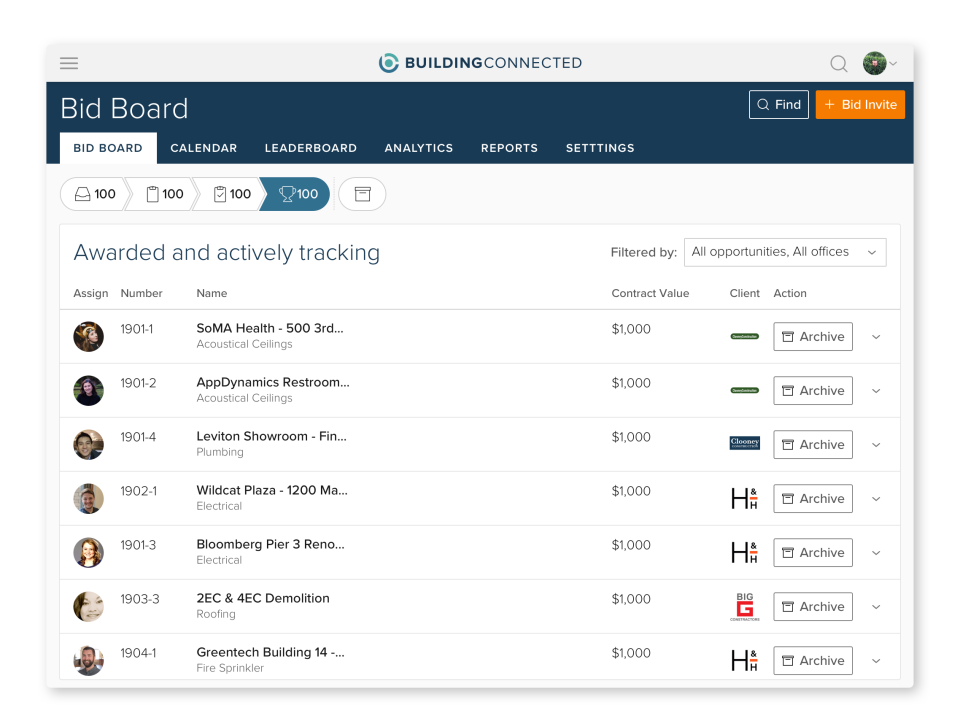Screen dimensions: 960x724
Task: Go to the Leaderboard section
Action: coord(310,148)
